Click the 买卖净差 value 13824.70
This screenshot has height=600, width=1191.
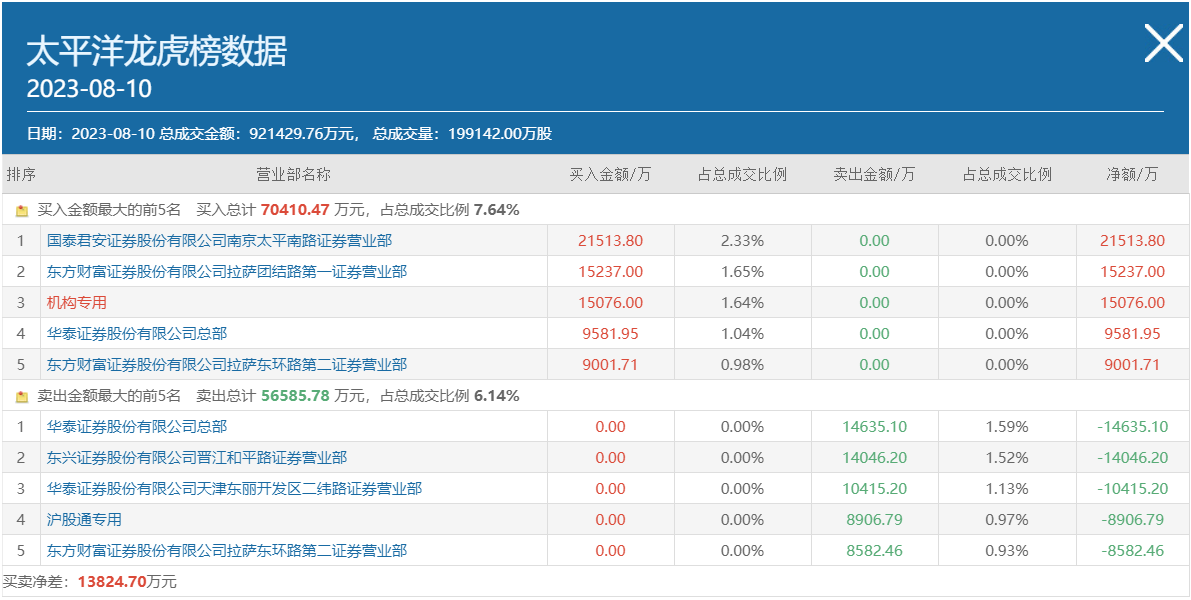(112, 582)
